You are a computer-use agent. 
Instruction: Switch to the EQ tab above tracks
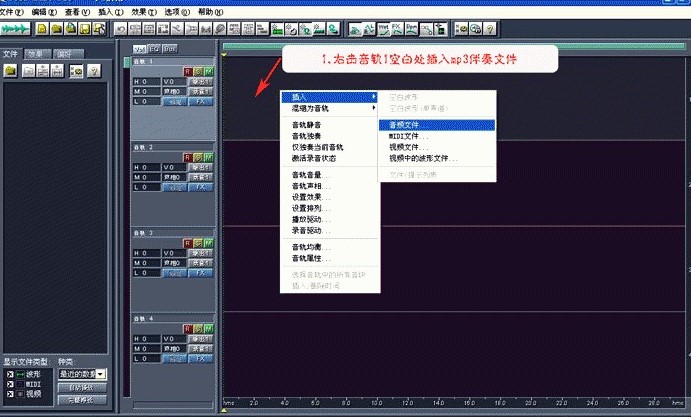(156, 48)
